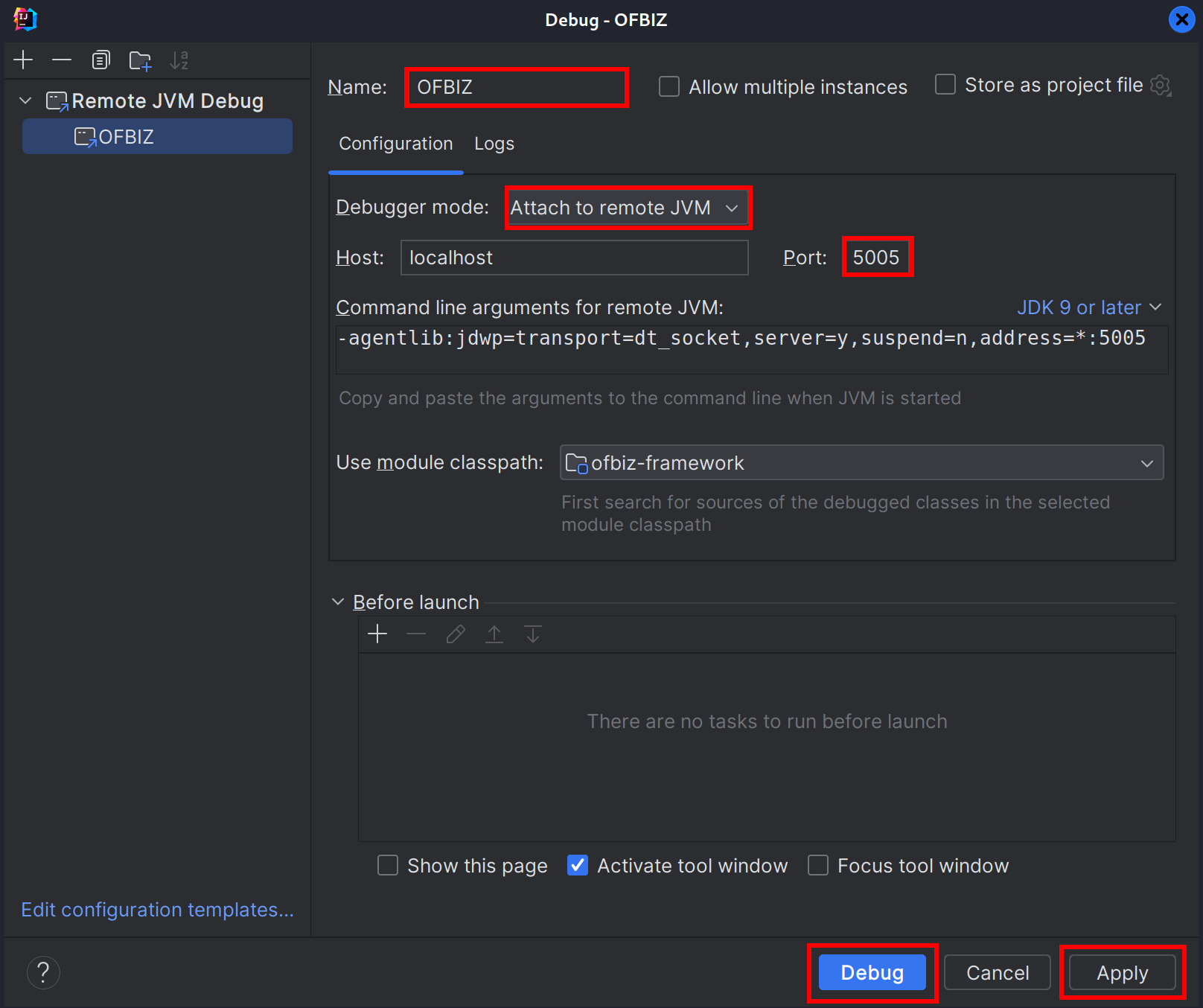
Task: Enable Focus tool window
Action: click(818, 865)
